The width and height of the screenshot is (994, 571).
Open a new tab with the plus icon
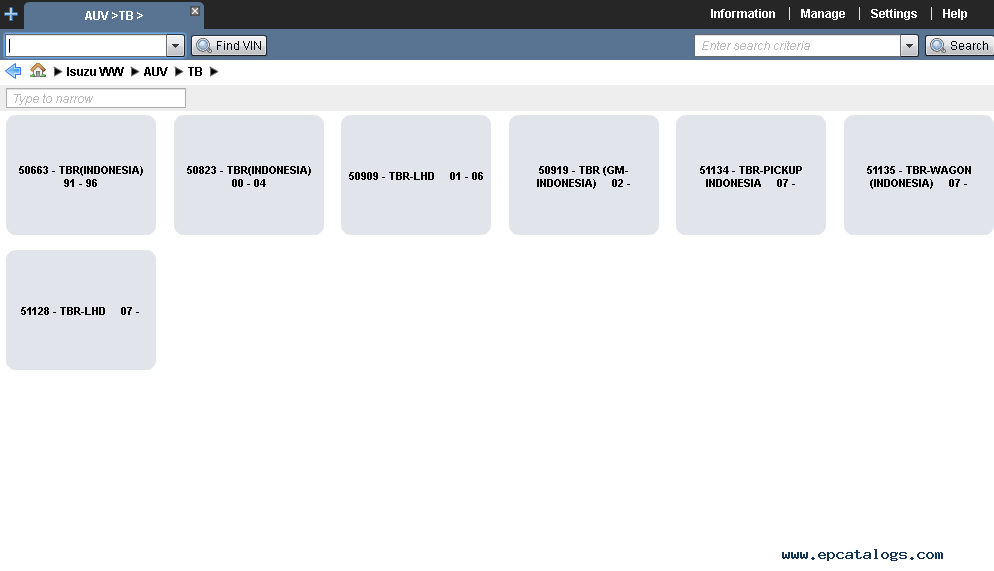[11, 14]
